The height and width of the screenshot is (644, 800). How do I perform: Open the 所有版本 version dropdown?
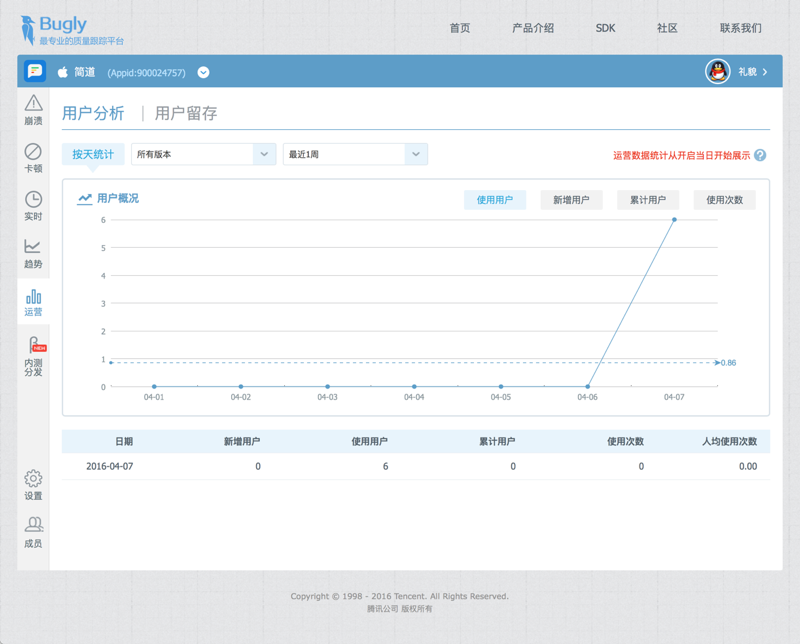204,154
